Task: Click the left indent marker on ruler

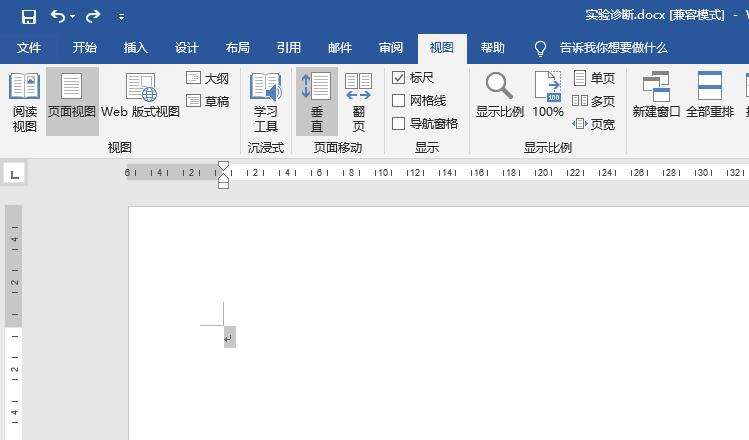Action: (223, 184)
